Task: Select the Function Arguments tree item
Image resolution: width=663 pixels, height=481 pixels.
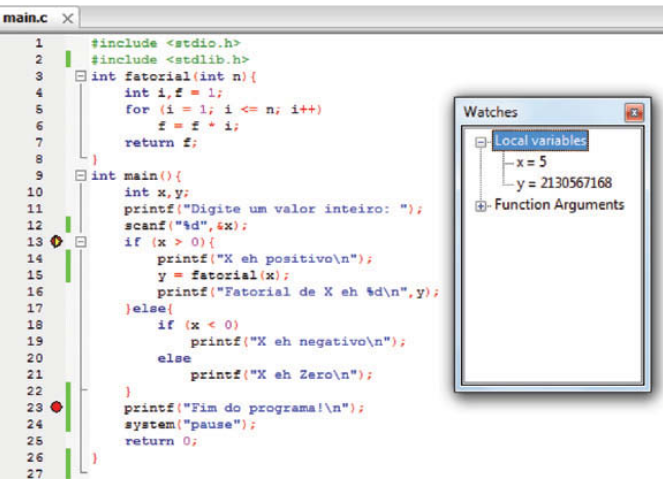Action: [558, 205]
